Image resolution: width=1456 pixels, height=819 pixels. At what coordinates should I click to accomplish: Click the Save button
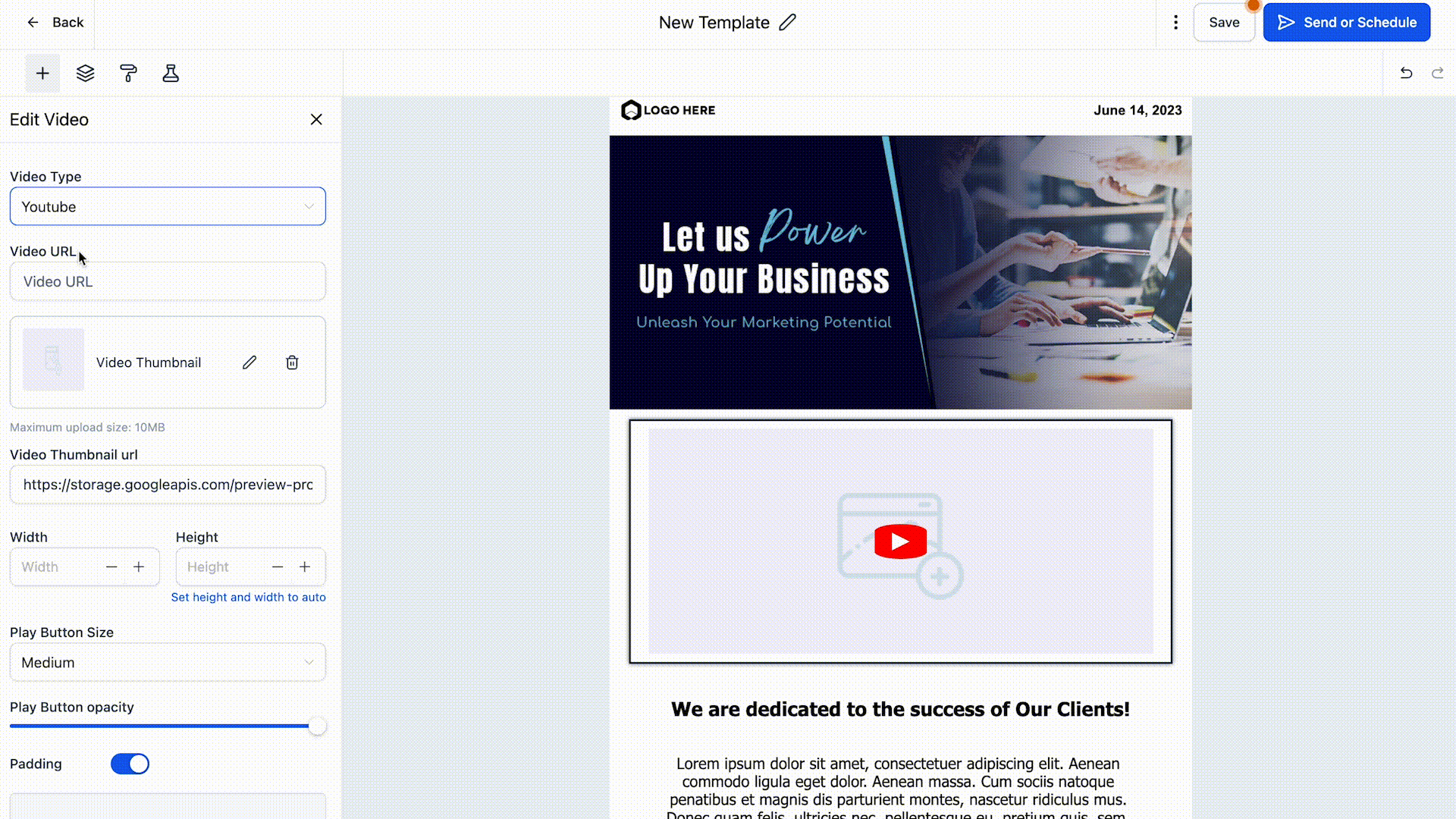(1224, 23)
